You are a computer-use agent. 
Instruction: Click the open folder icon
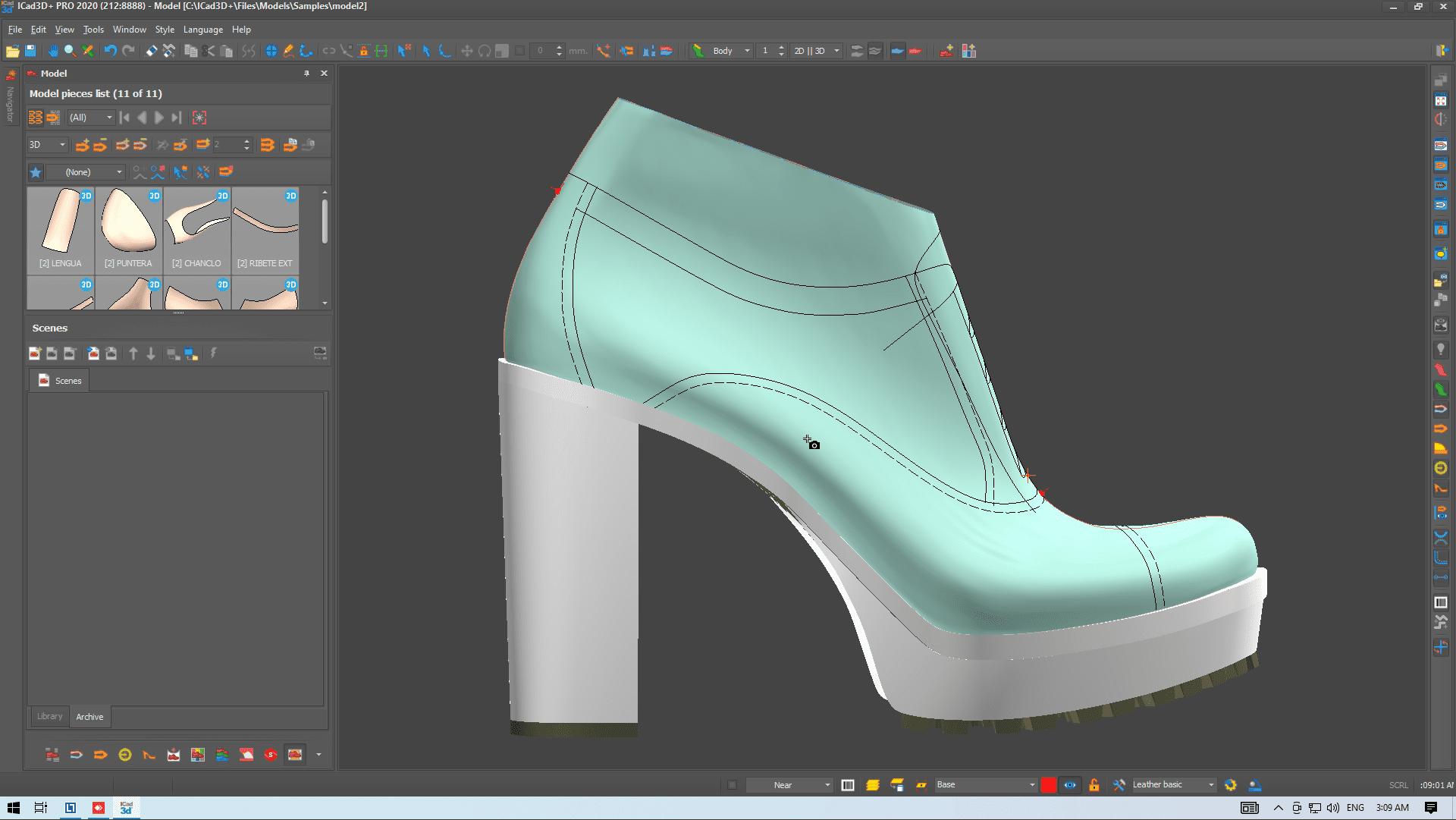coord(12,51)
